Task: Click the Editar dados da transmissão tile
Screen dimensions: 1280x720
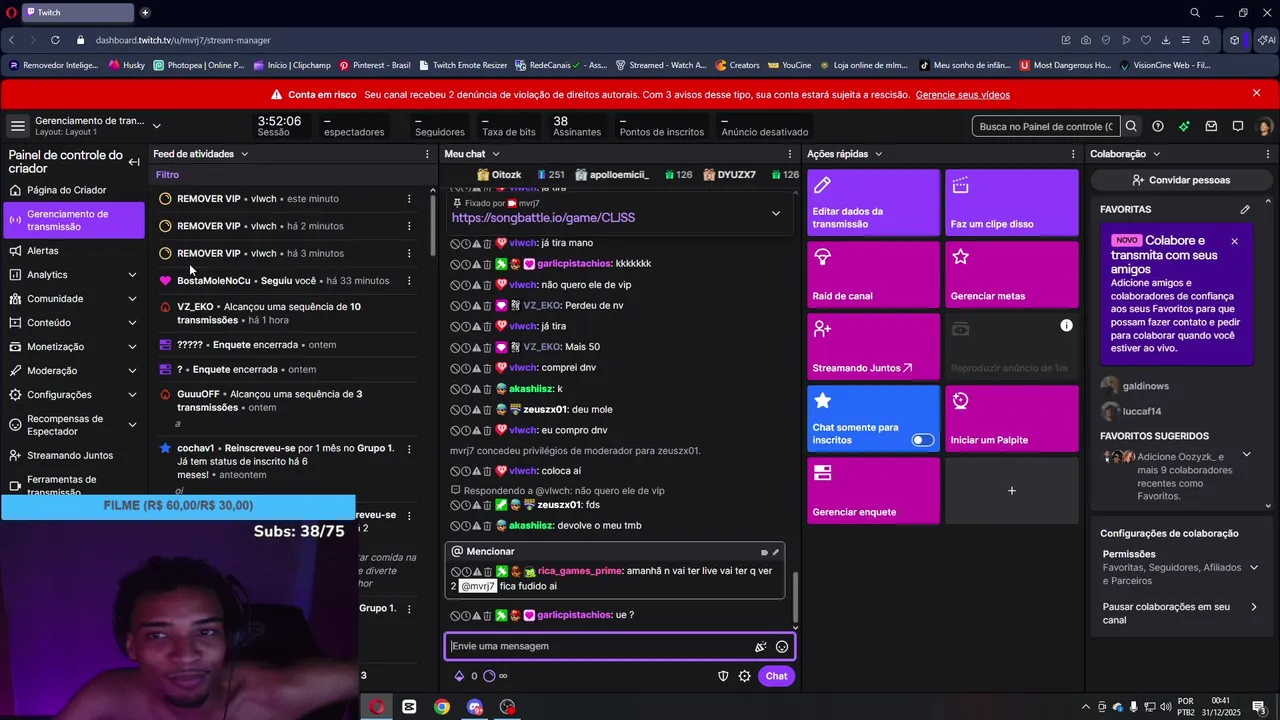Action: (x=873, y=203)
